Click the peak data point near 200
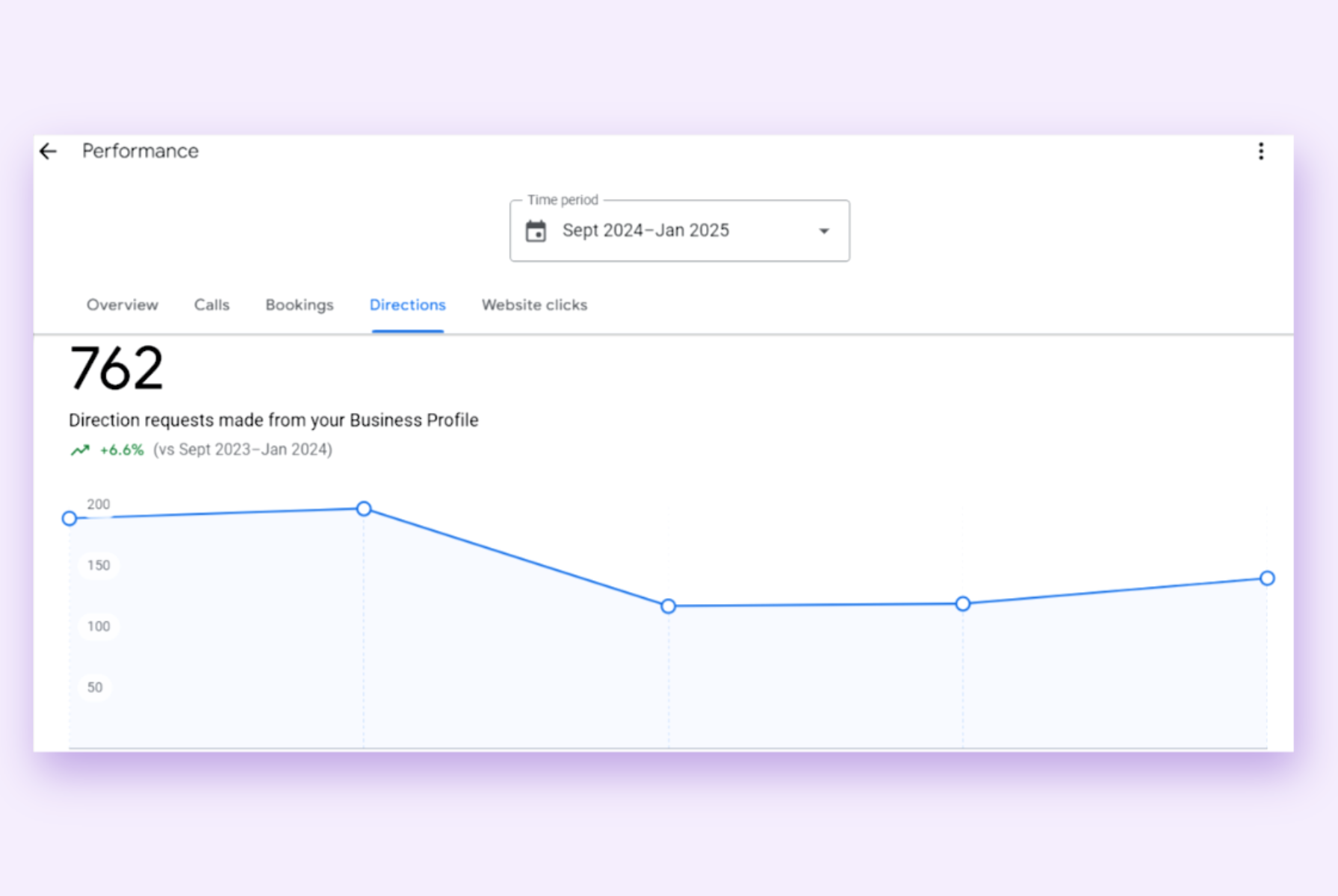This screenshot has height=896, width=1338. 364,508
